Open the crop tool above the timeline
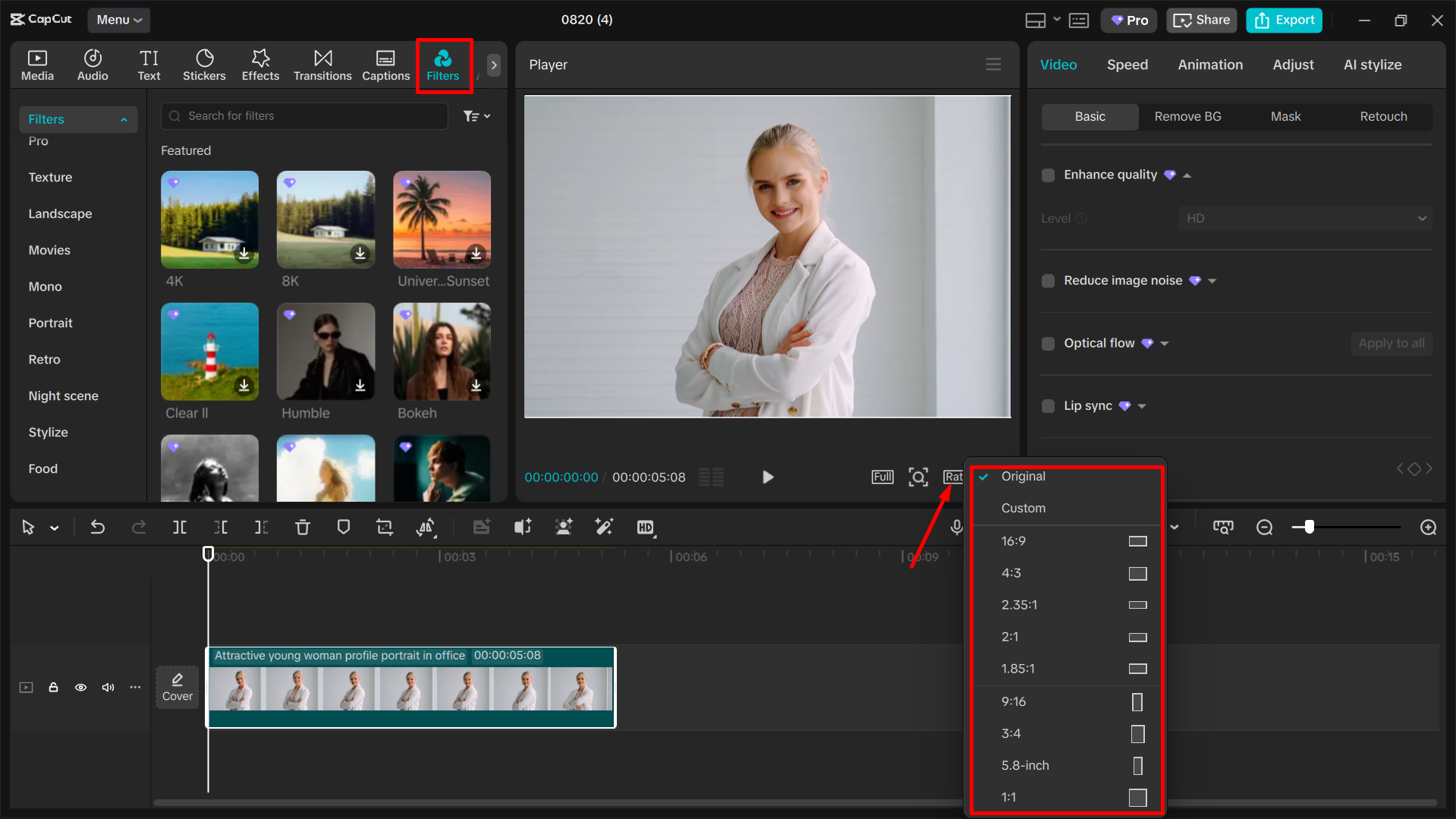This screenshot has height=819, width=1456. coord(385,527)
